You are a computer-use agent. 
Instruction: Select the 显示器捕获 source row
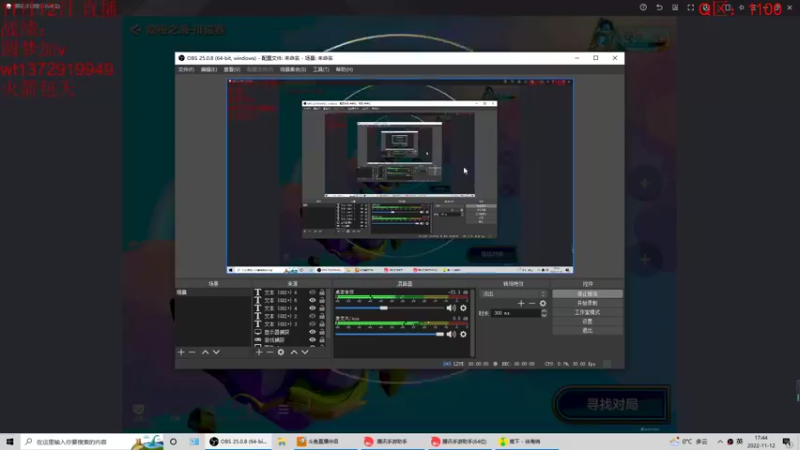click(x=291, y=332)
